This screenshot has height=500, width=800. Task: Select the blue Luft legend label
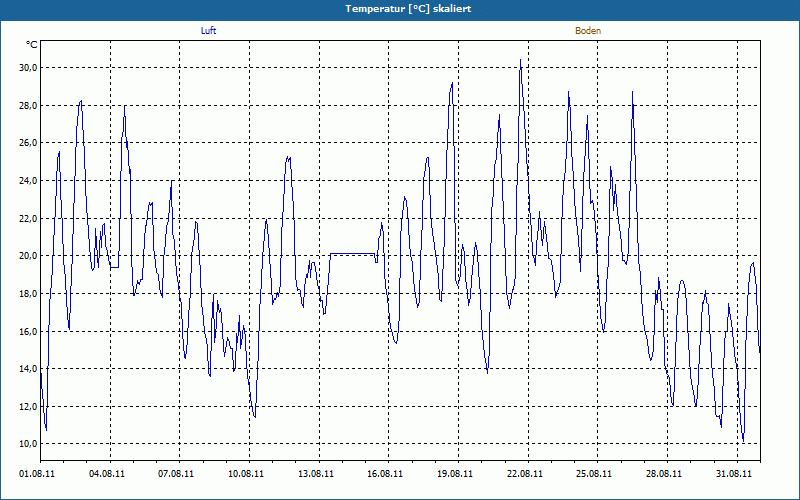(208, 31)
